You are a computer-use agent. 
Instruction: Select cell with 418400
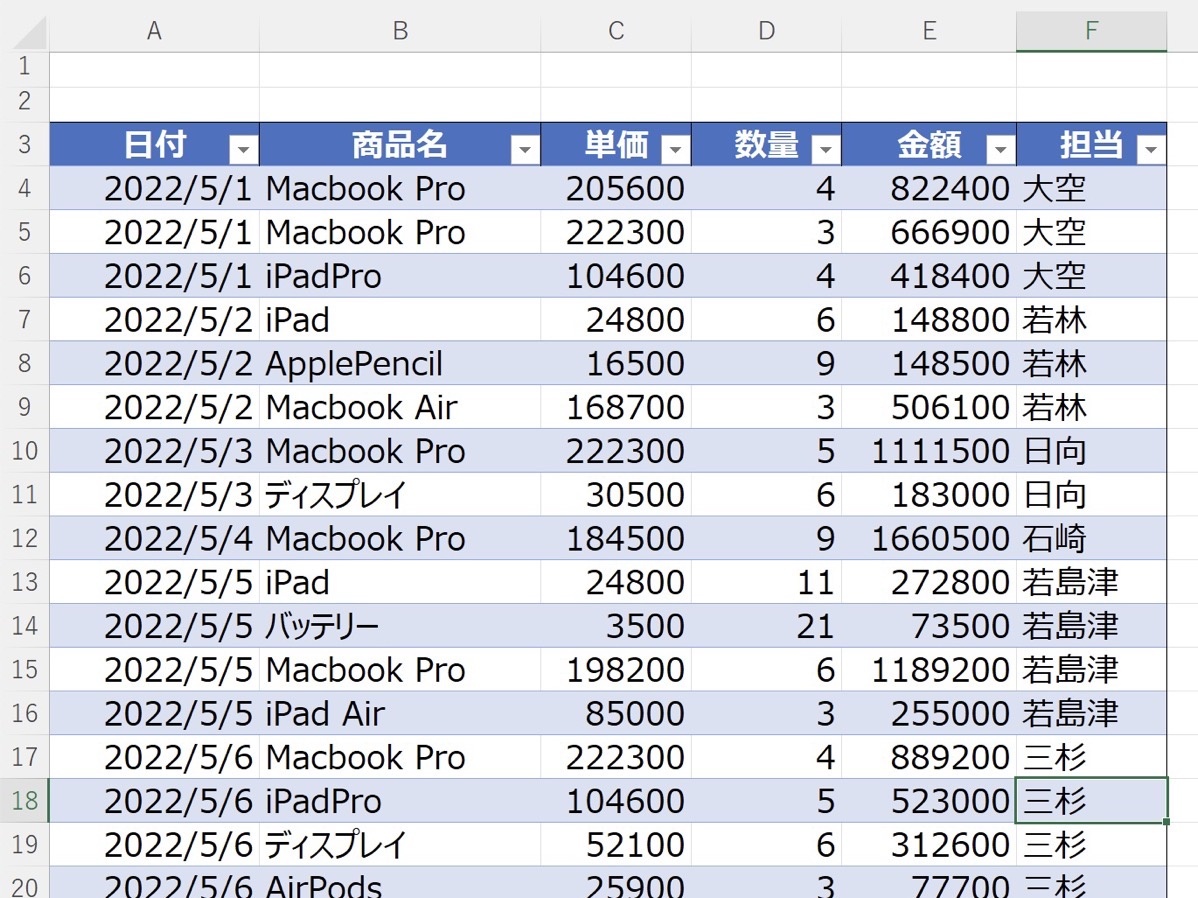(x=929, y=276)
